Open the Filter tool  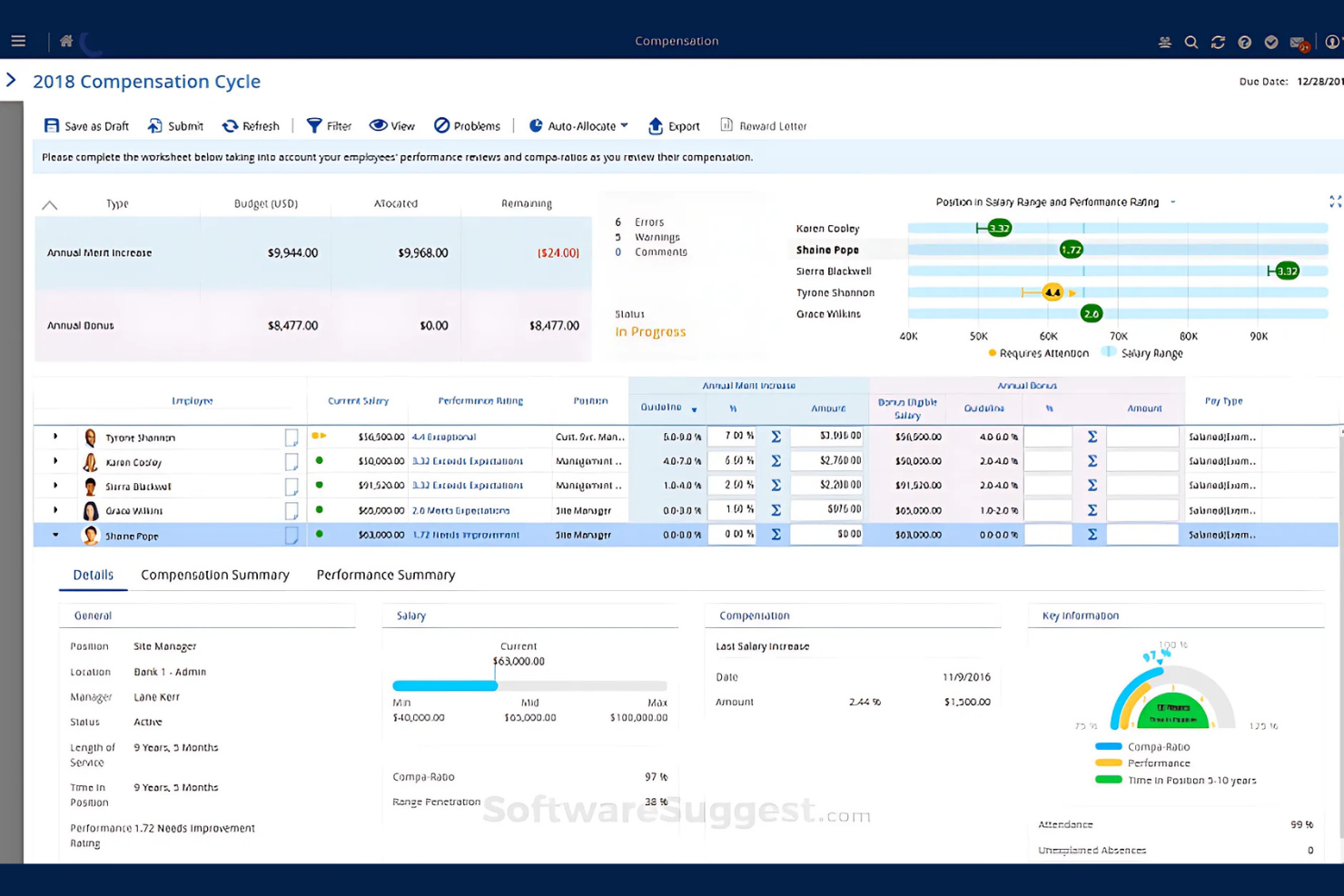329,125
